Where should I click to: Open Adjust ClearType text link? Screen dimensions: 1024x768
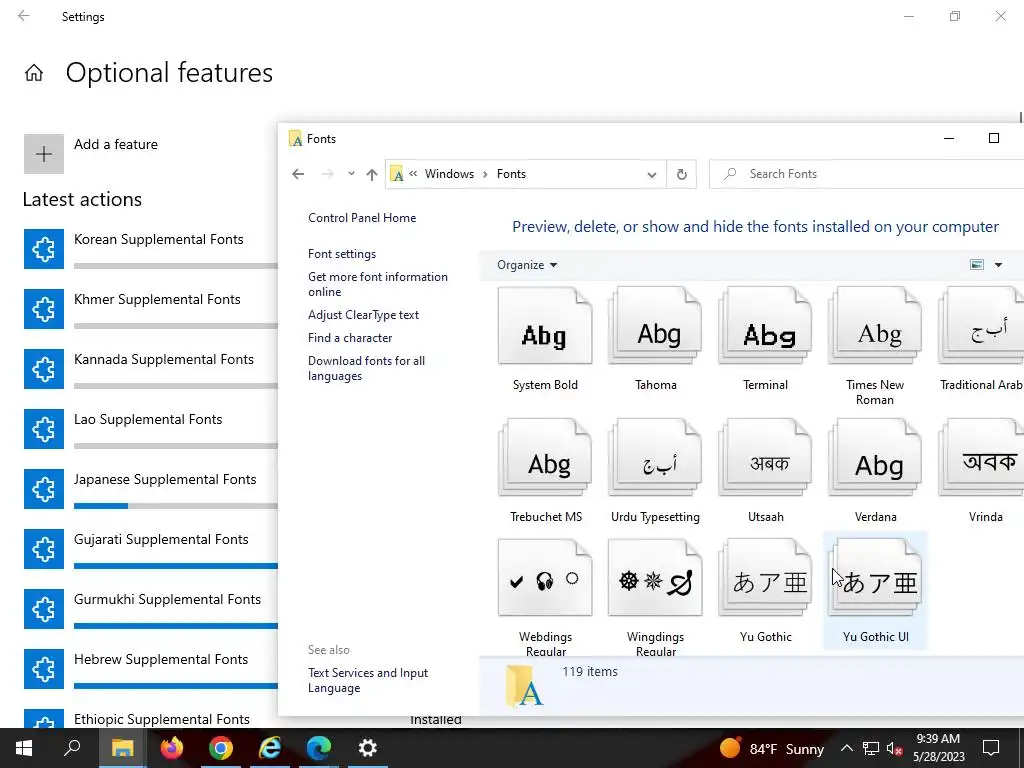click(363, 315)
